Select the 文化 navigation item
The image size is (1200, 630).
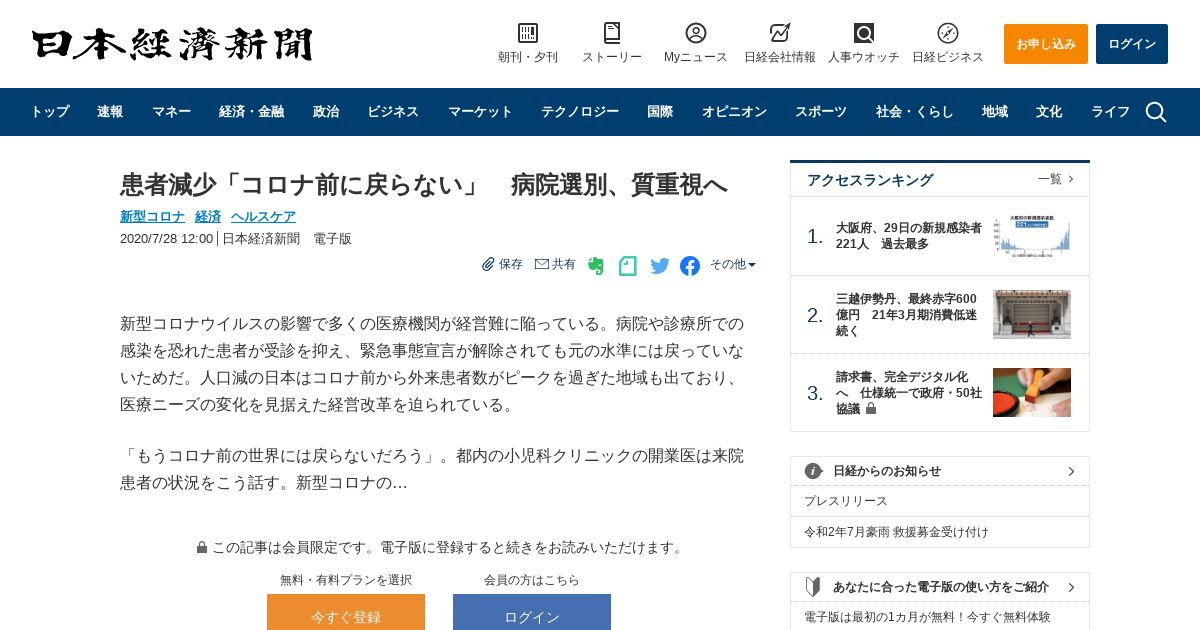tap(1049, 112)
